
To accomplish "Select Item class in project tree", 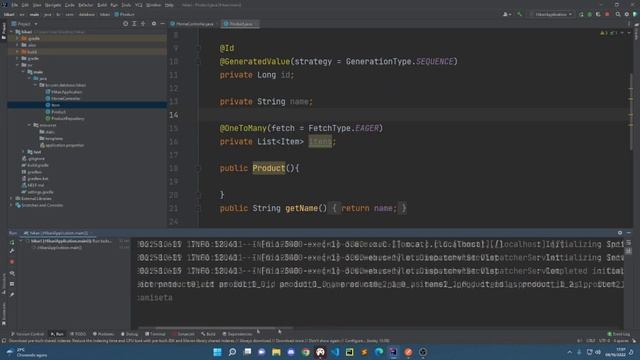I will [56, 105].
